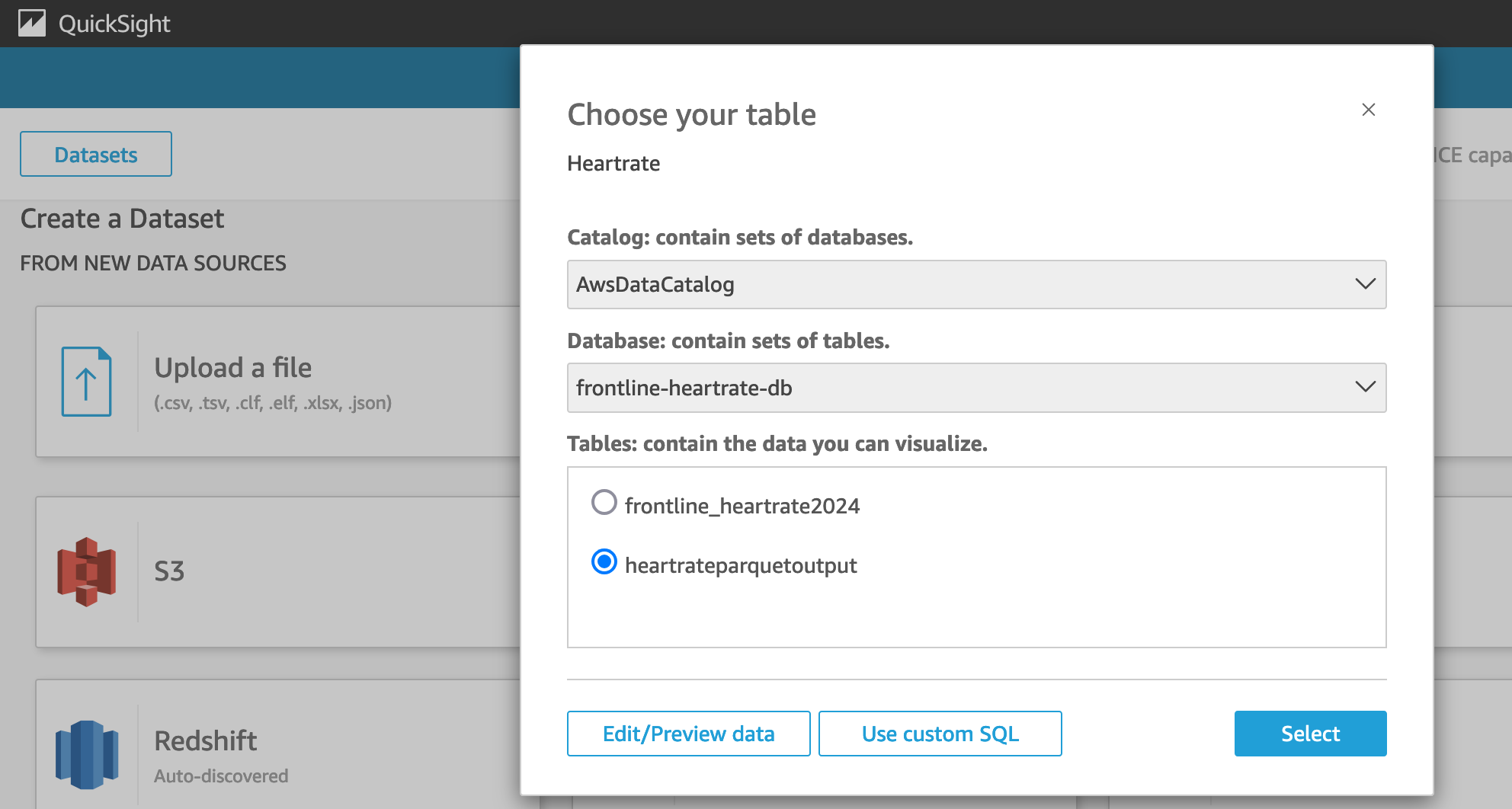
Task: Click the FROM NEW DATA SOURCES label
Action: pyautogui.click(x=153, y=263)
